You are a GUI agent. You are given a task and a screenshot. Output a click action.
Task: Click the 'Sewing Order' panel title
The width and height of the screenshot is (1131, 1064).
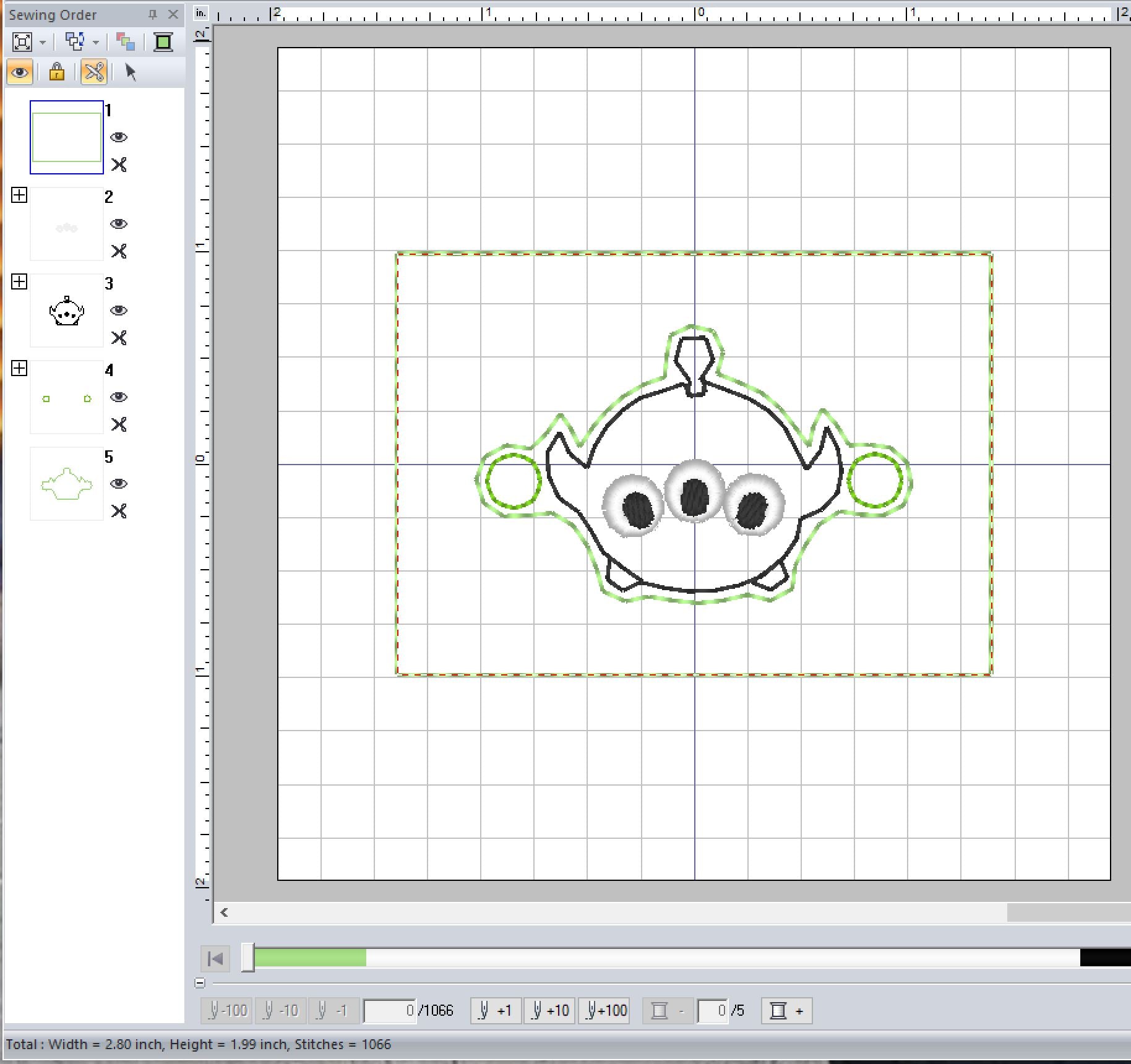pyautogui.click(x=53, y=15)
